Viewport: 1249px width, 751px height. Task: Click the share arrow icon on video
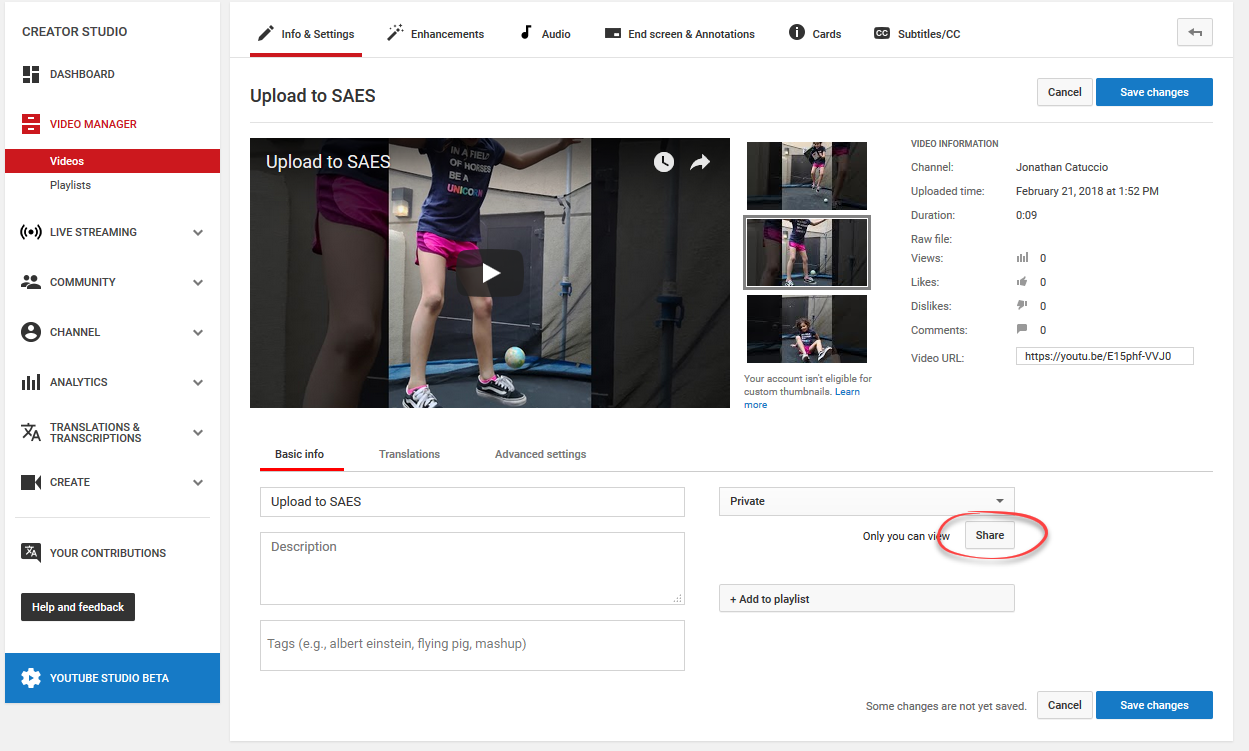tap(700, 162)
